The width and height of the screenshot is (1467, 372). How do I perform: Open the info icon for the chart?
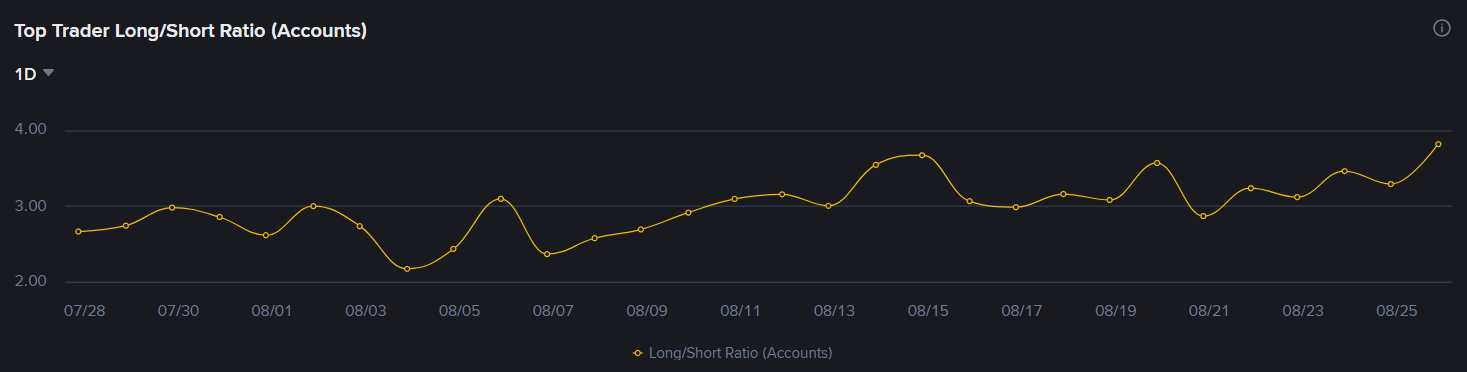1441,28
